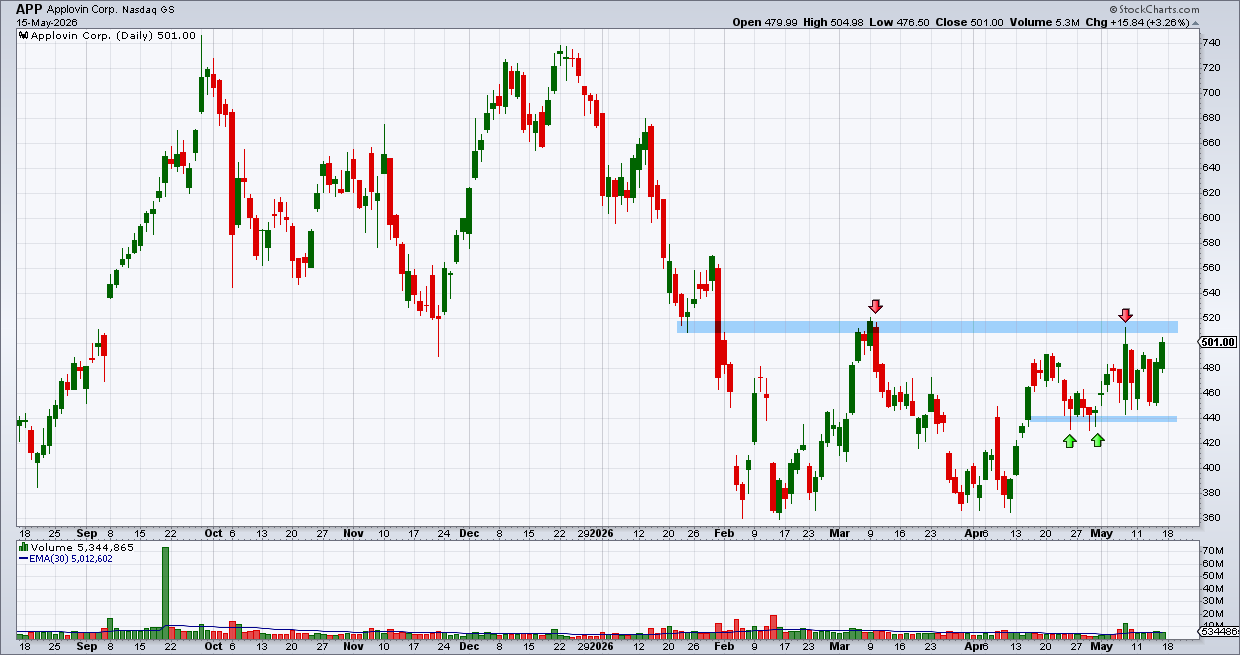Viewport: 1240px width, 655px height.
Task: Click the 660 price axis label
Action: click(x=1211, y=143)
